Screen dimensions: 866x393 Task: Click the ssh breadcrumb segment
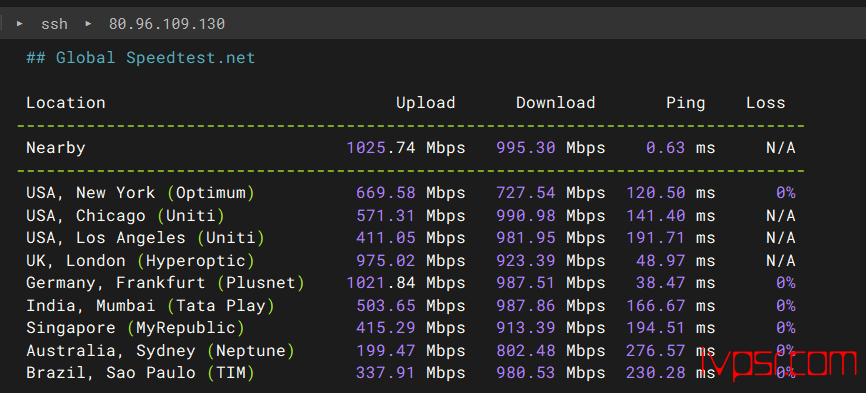point(54,24)
